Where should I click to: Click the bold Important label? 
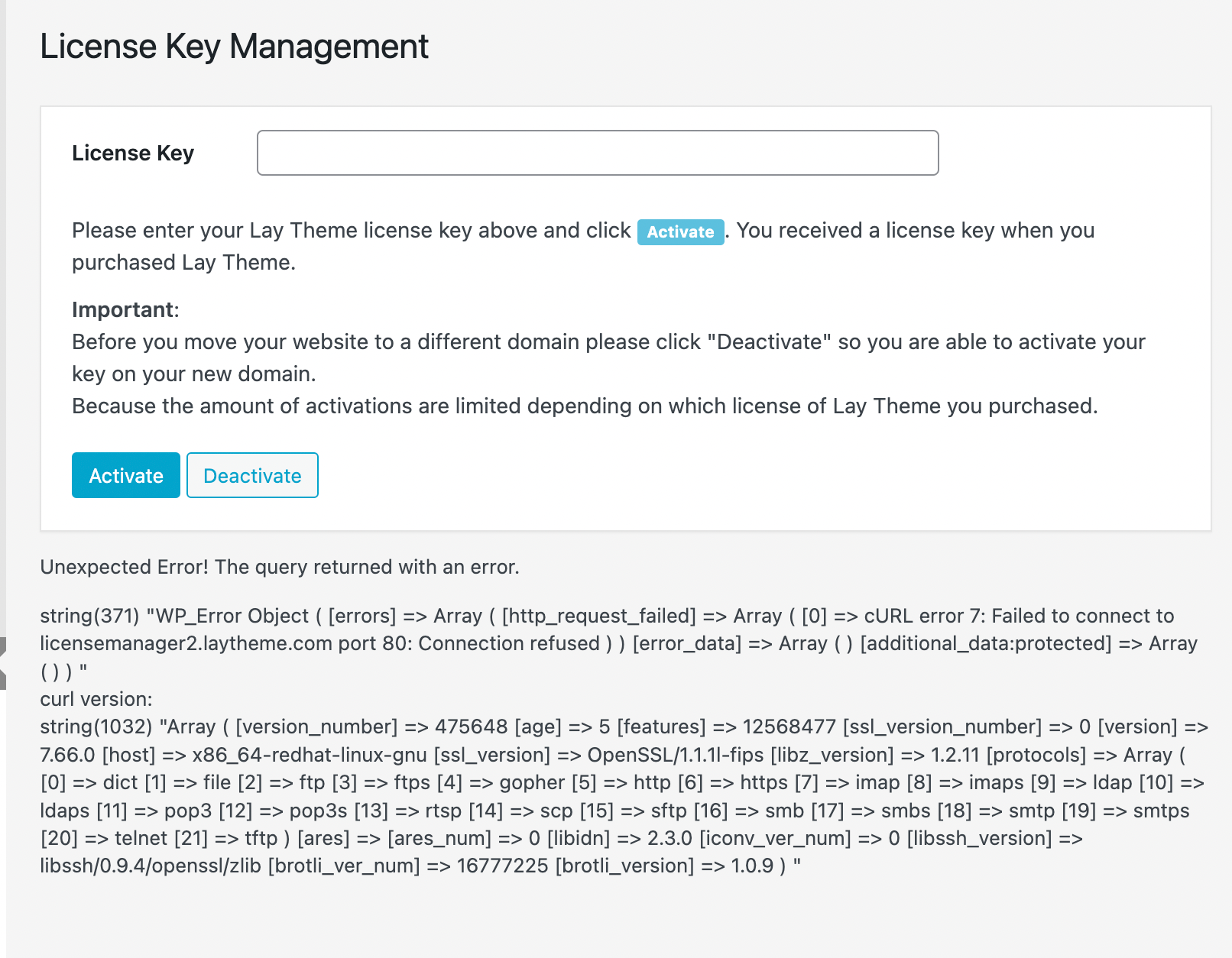123,309
